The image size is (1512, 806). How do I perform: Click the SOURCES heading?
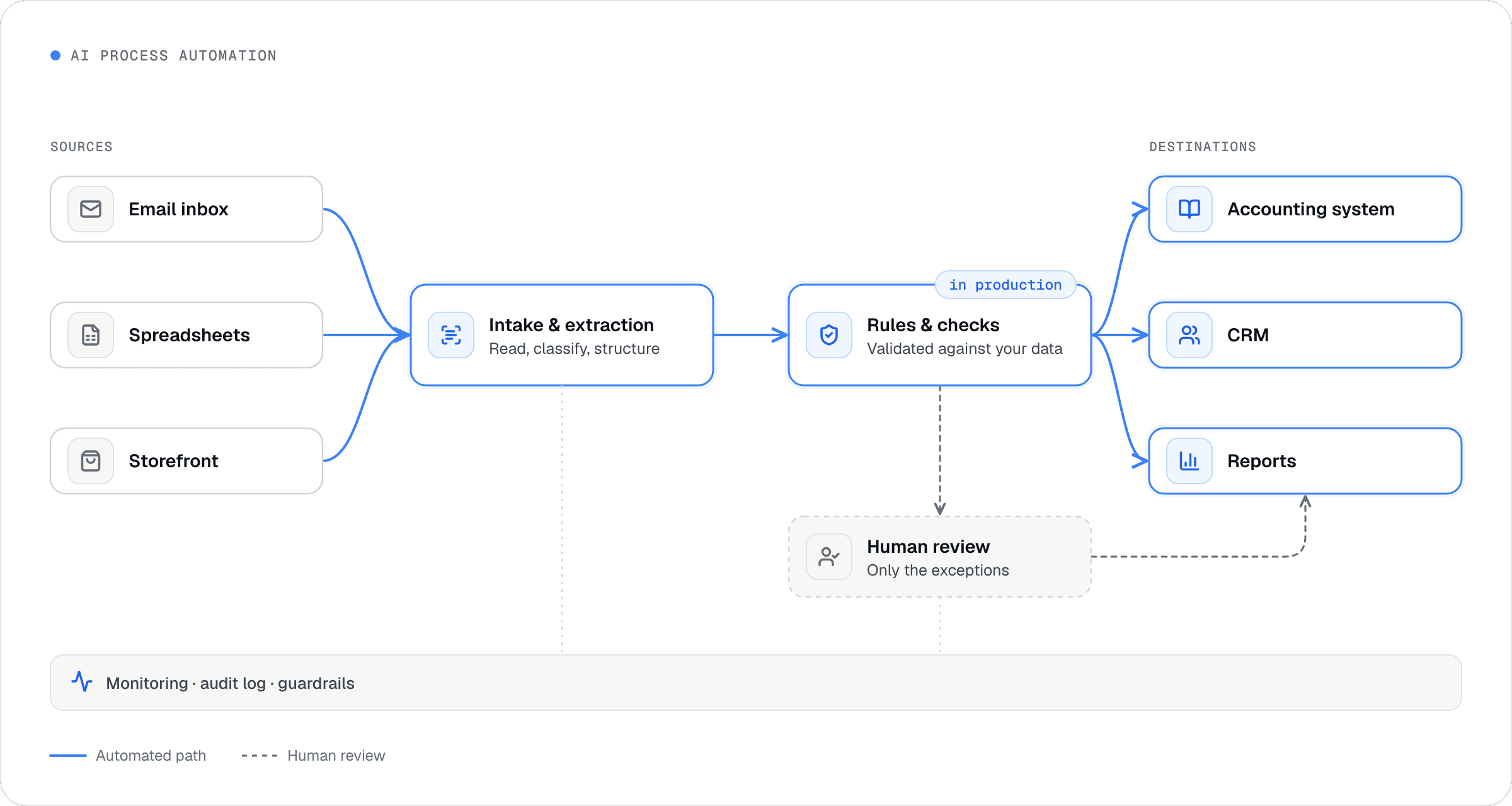click(81, 147)
